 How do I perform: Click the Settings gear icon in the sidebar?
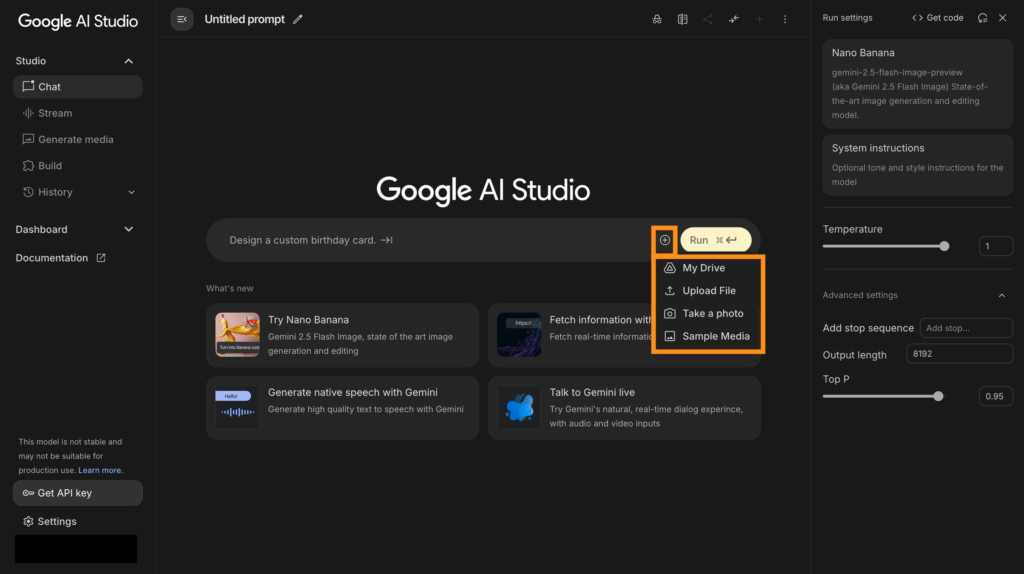pyautogui.click(x=28, y=521)
